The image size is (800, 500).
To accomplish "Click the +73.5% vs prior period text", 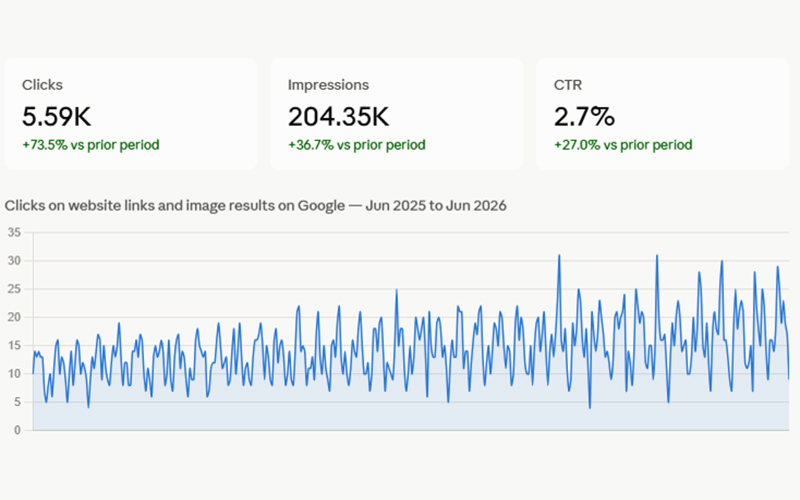I will (91, 145).
